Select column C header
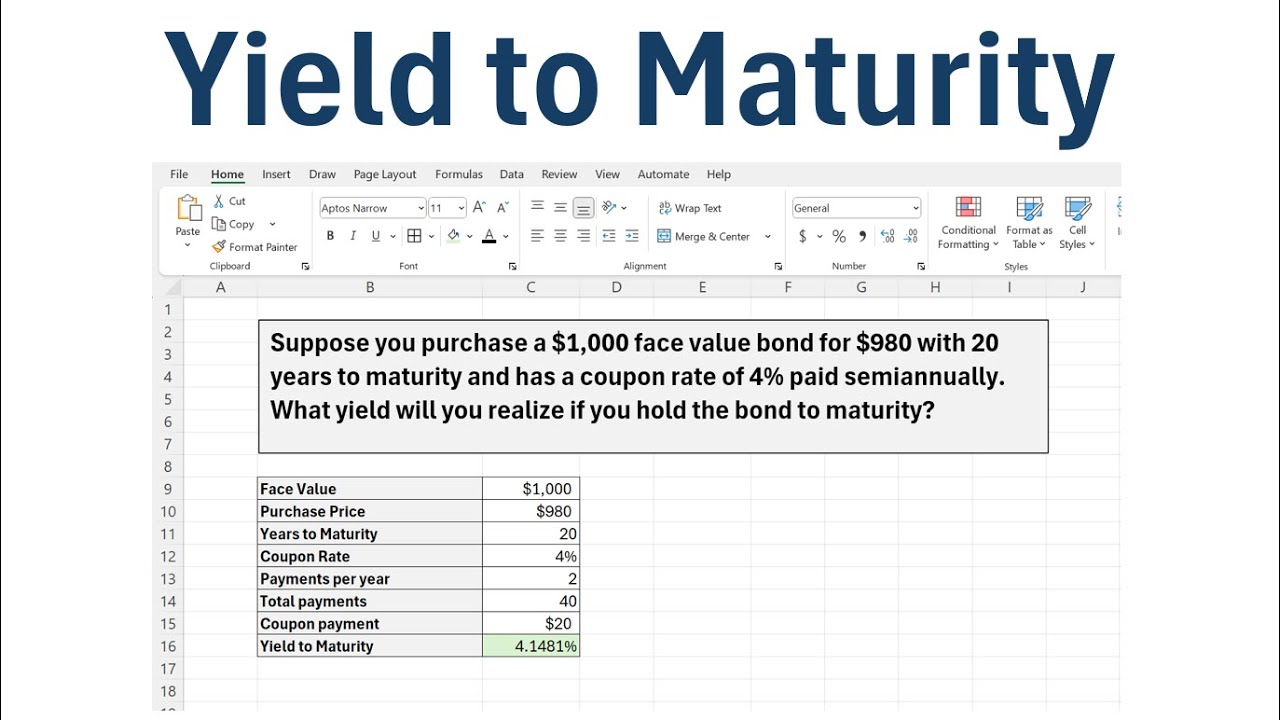Viewport: 1280px width, 720px height. click(x=531, y=287)
